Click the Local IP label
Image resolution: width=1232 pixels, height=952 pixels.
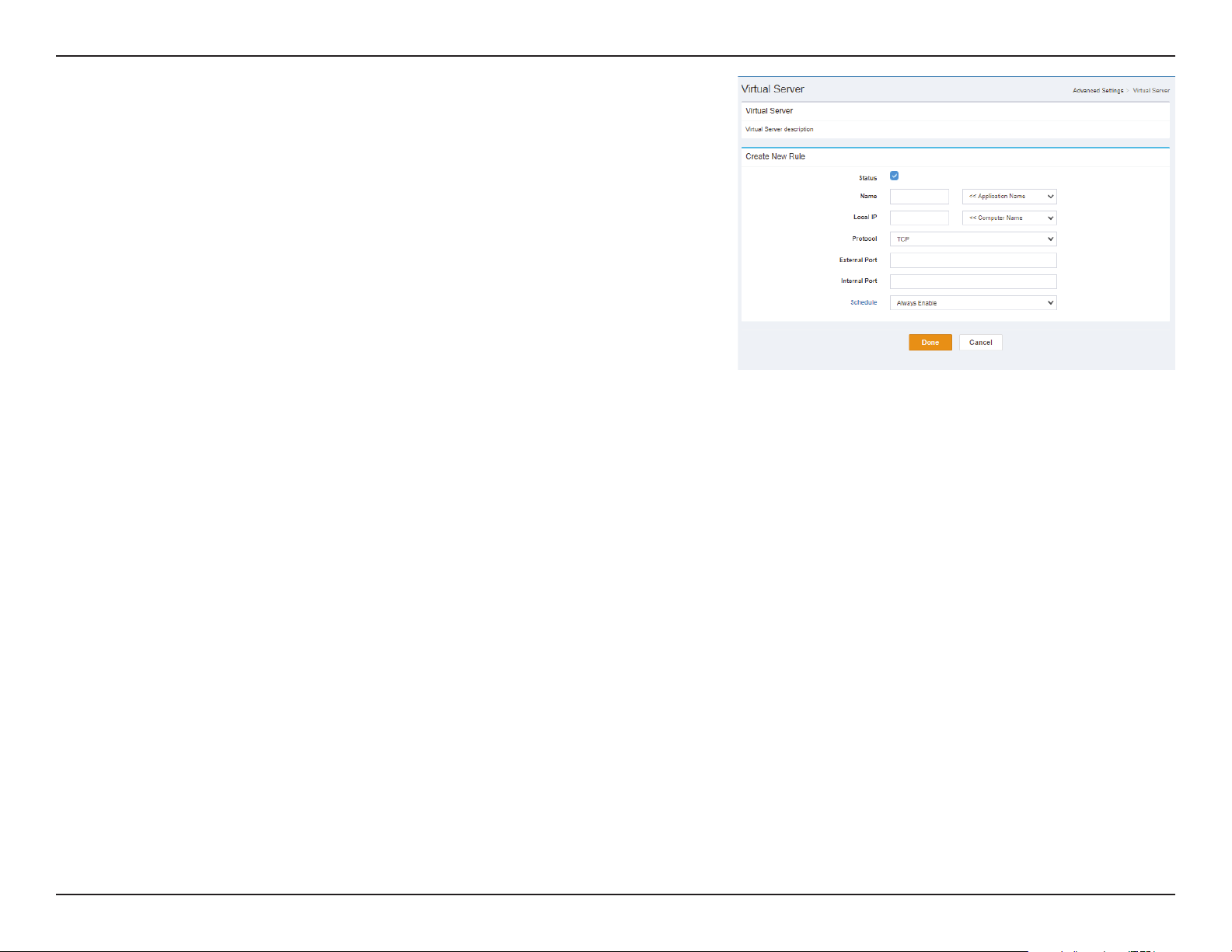click(x=865, y=217)
